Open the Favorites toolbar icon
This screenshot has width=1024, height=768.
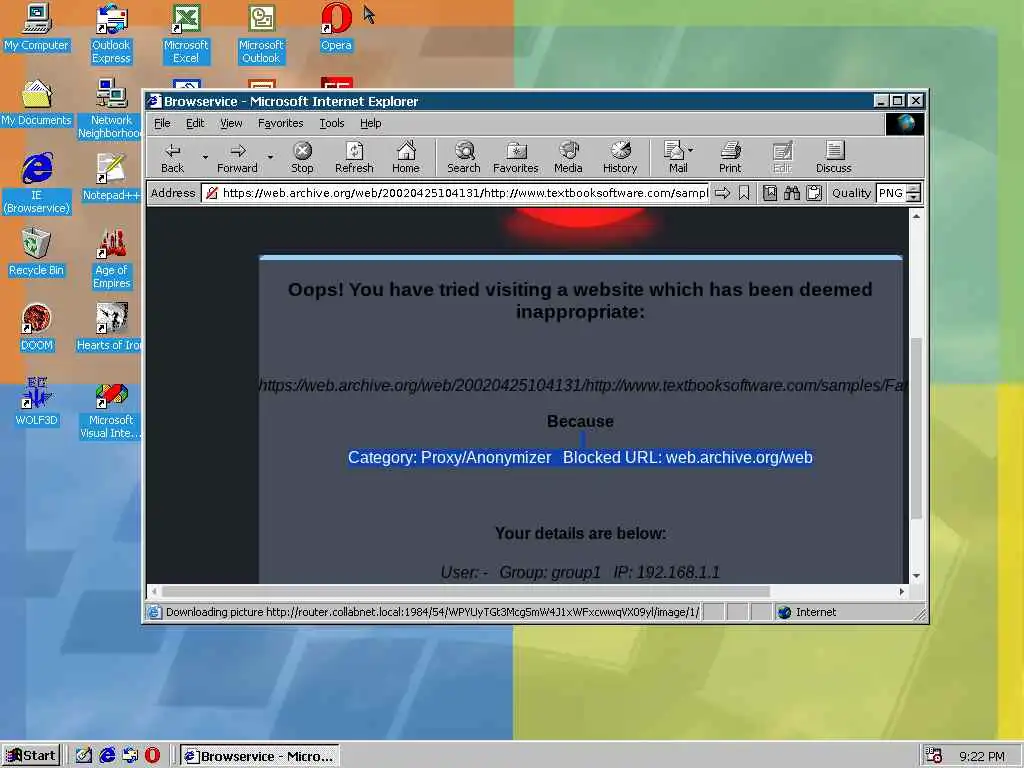(516, 157)
